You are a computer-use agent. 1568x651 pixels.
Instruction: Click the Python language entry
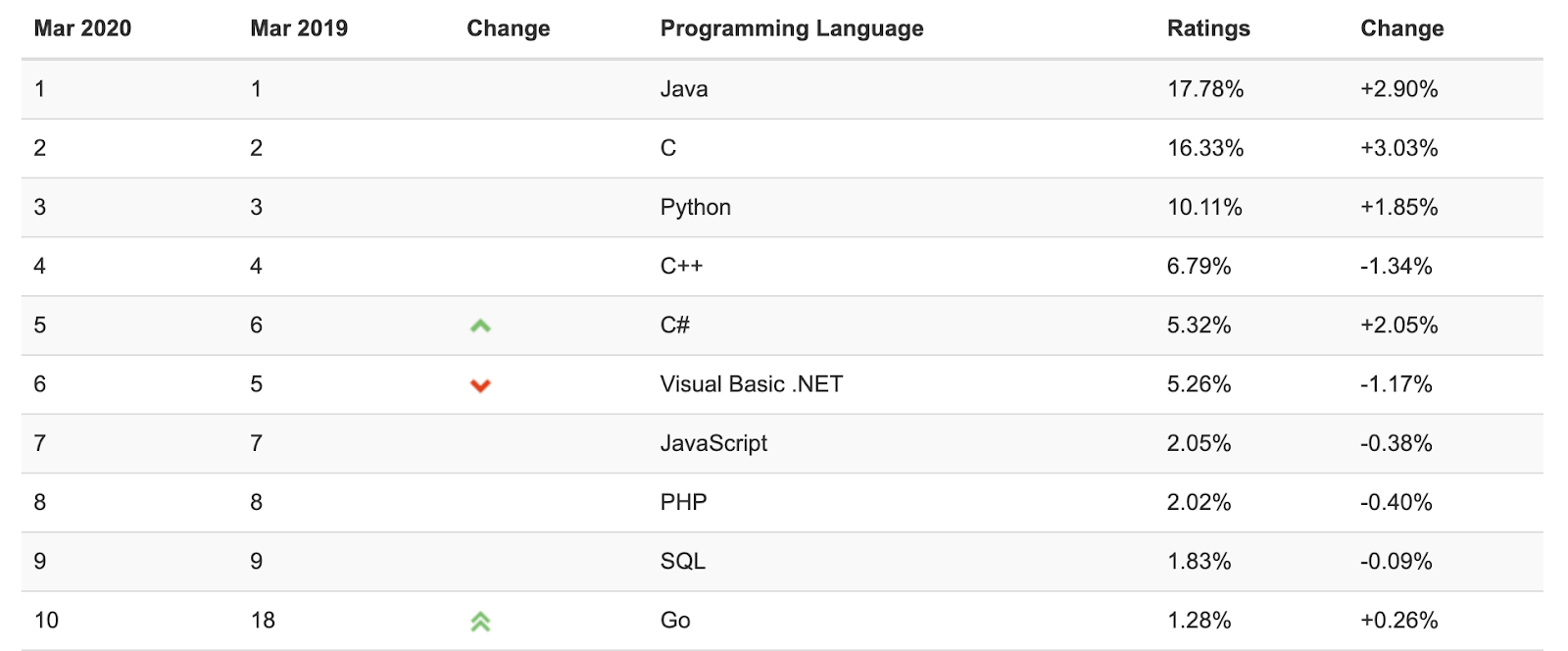[x=696, y=207]
